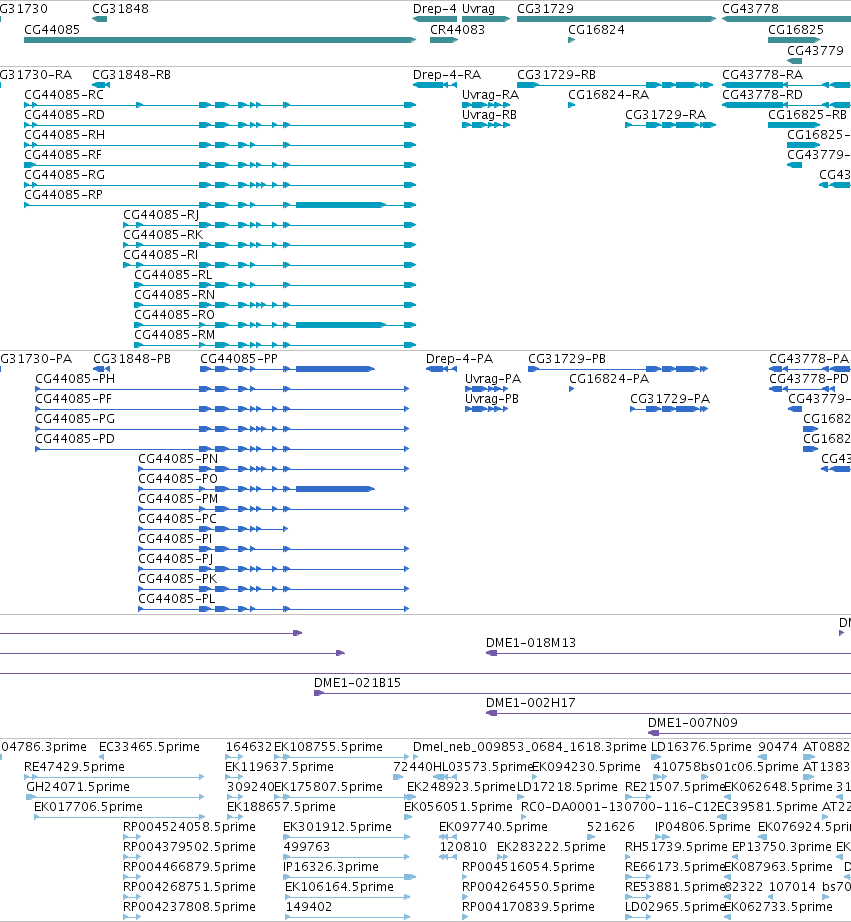Select the CG43778 gene label

750,9
